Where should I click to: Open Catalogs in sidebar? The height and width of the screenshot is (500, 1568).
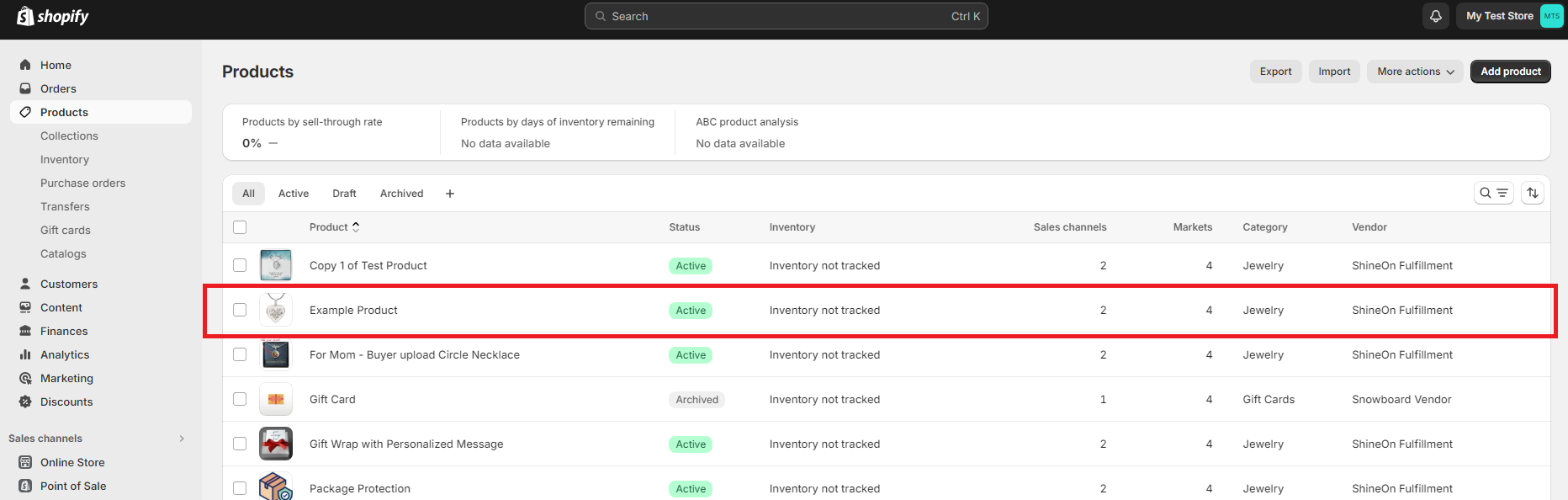point(63,253)
